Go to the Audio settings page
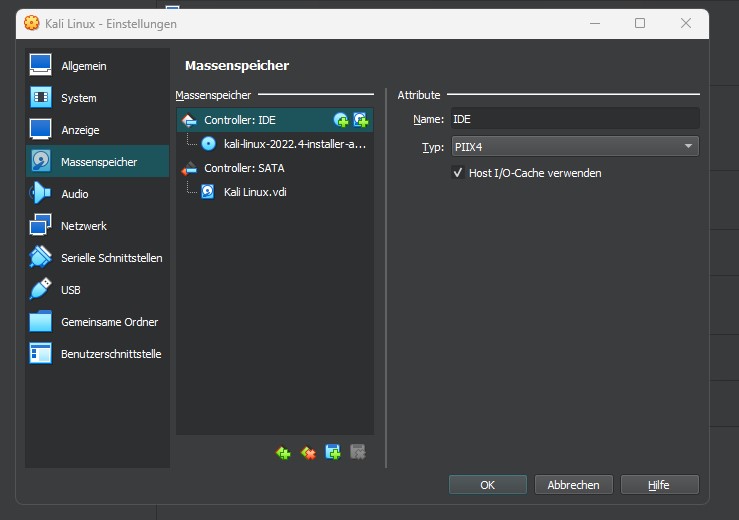The height and width of the screenshot is (520, 739). [x=98, y=194]
